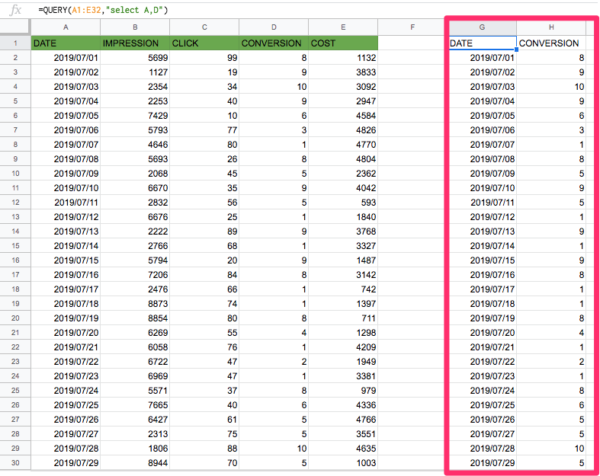
Task: Click impression value 1806
Action: click(x=135, y=448)
